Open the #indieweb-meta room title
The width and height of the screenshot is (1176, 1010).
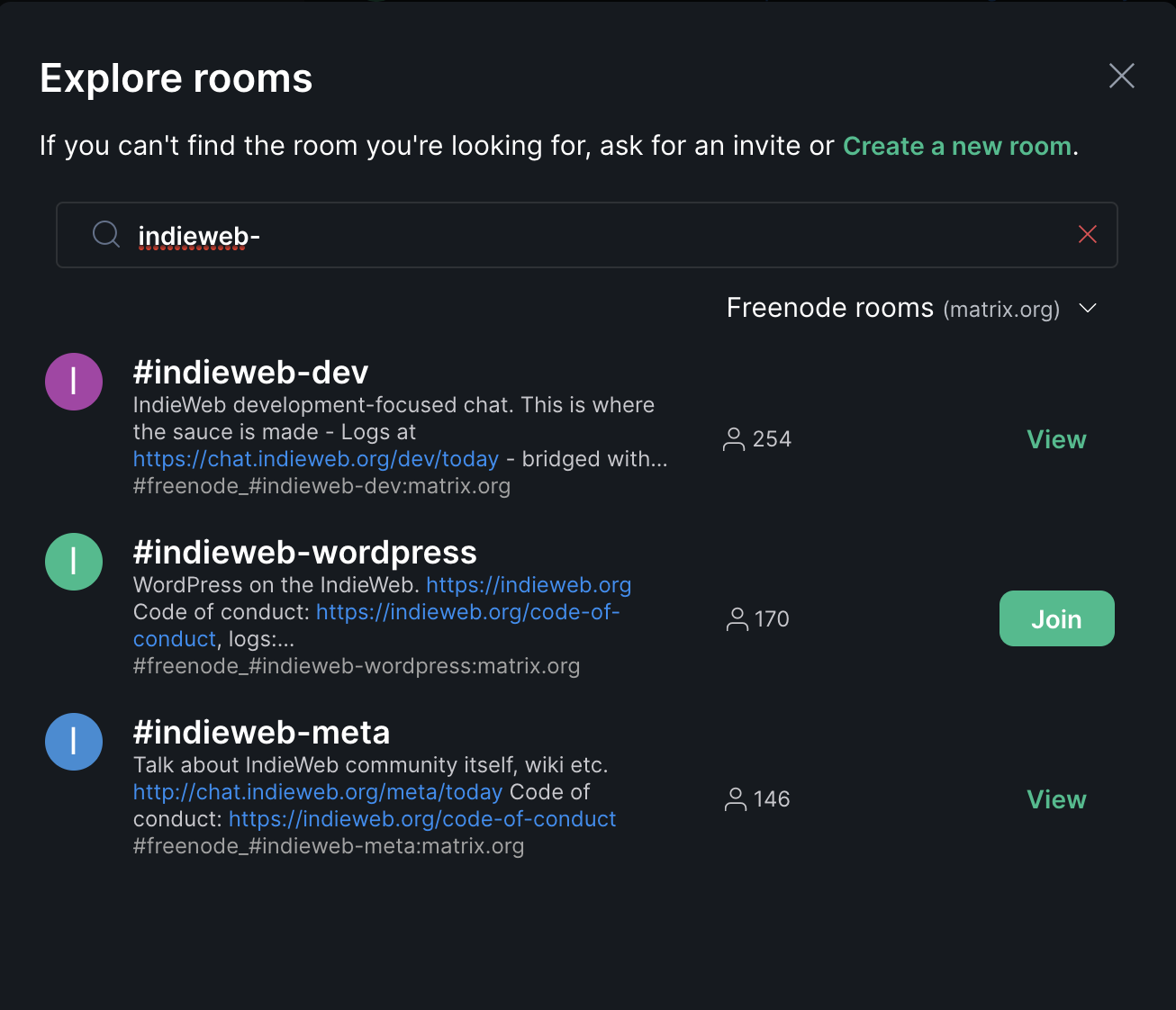[261, 733]
